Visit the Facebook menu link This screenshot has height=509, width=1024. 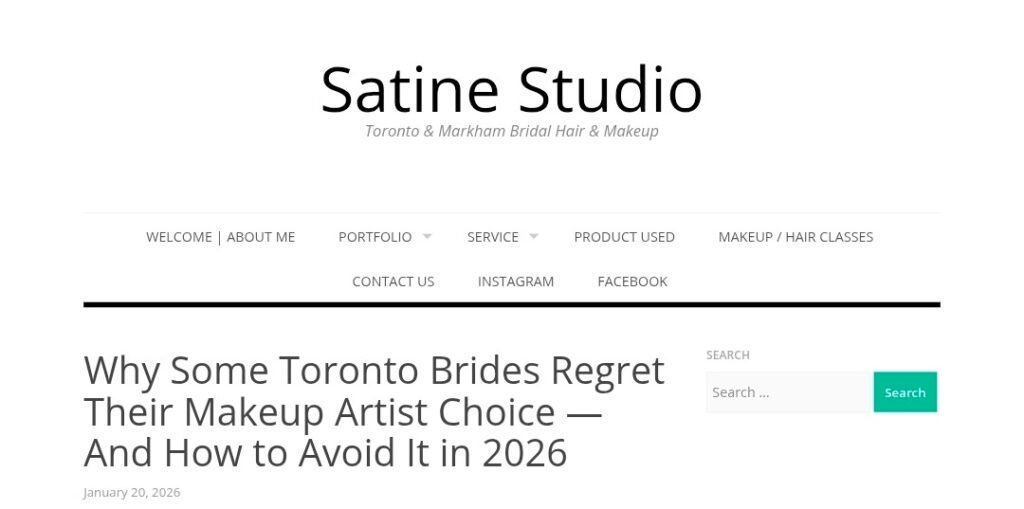coord(632,282)
